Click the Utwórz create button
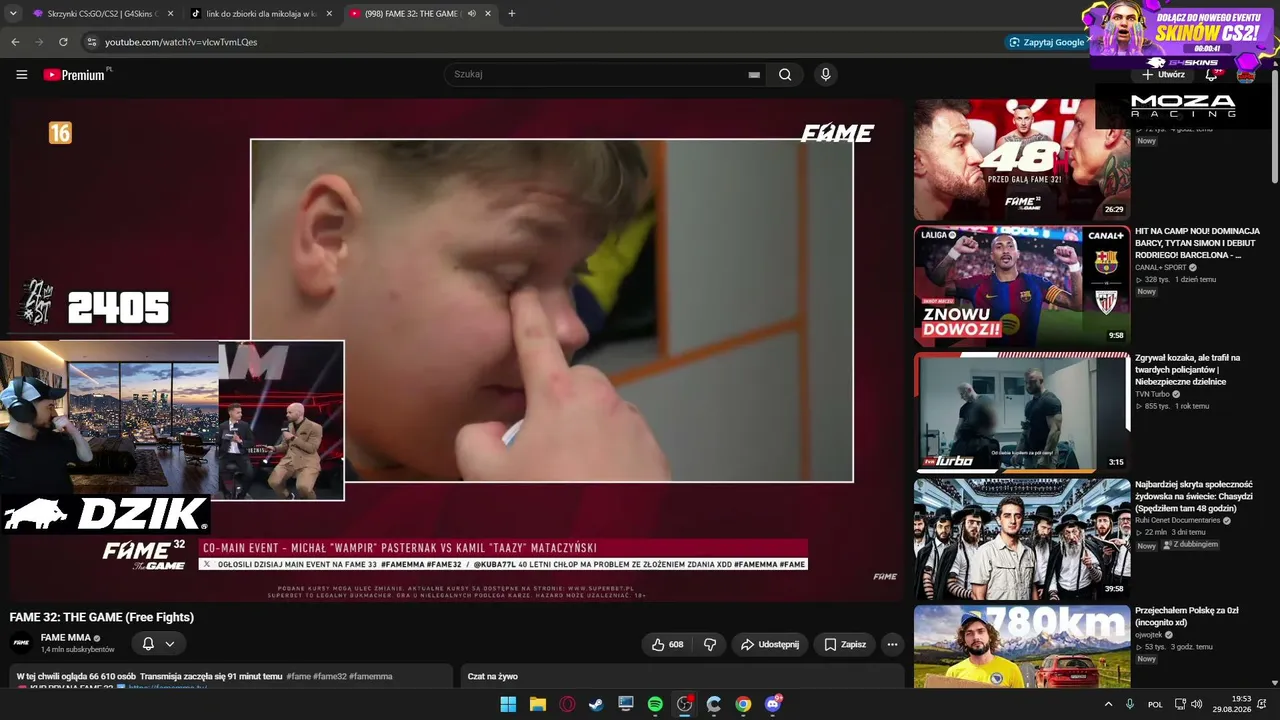 1164,75
